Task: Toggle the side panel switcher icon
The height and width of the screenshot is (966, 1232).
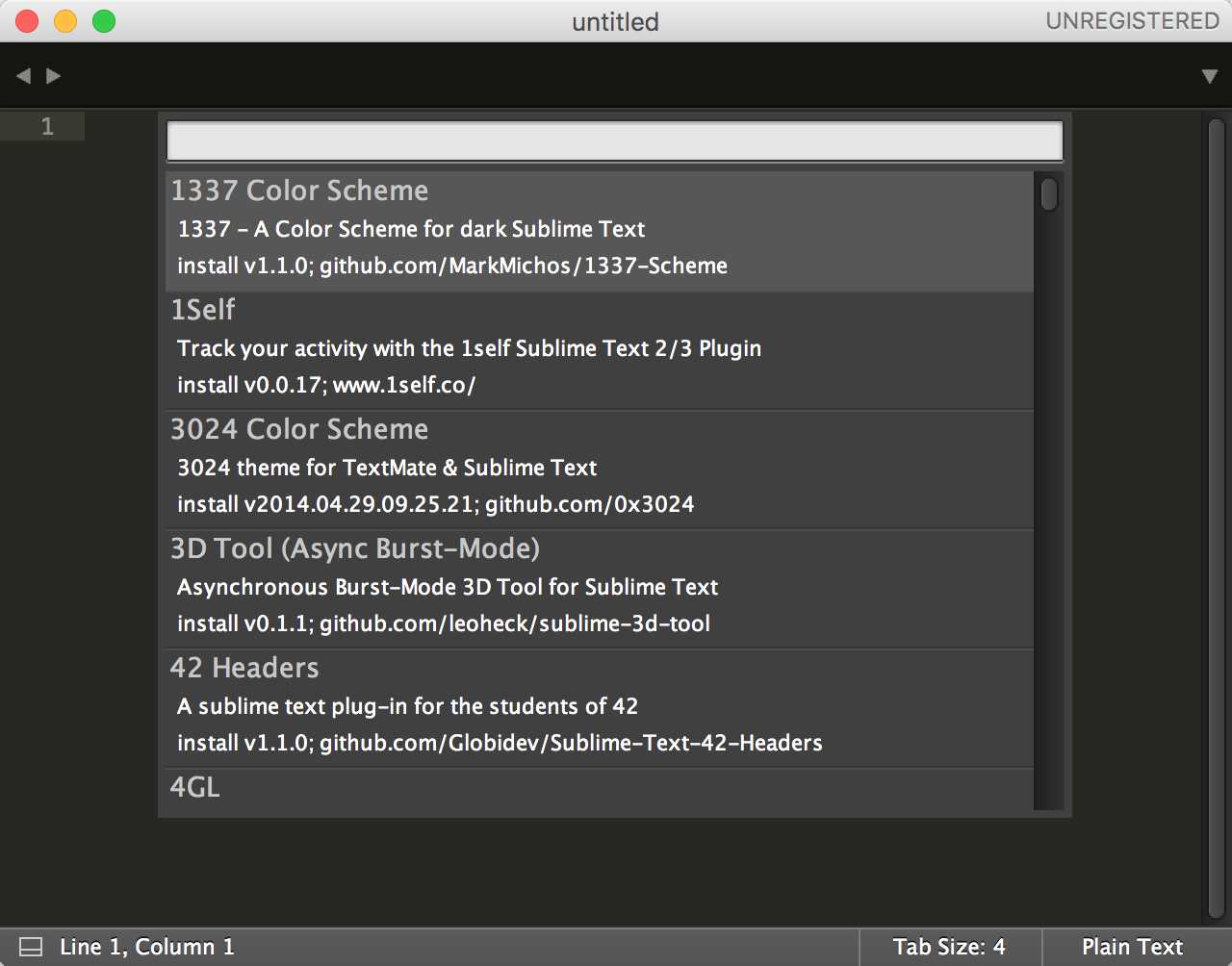Action: tap(31, 947)
